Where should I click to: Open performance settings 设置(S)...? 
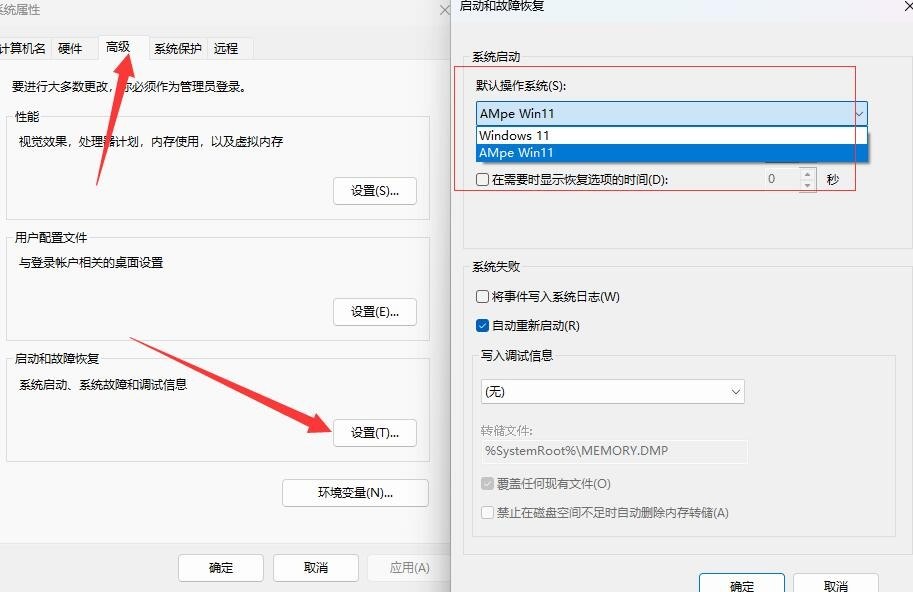point(375,191)
